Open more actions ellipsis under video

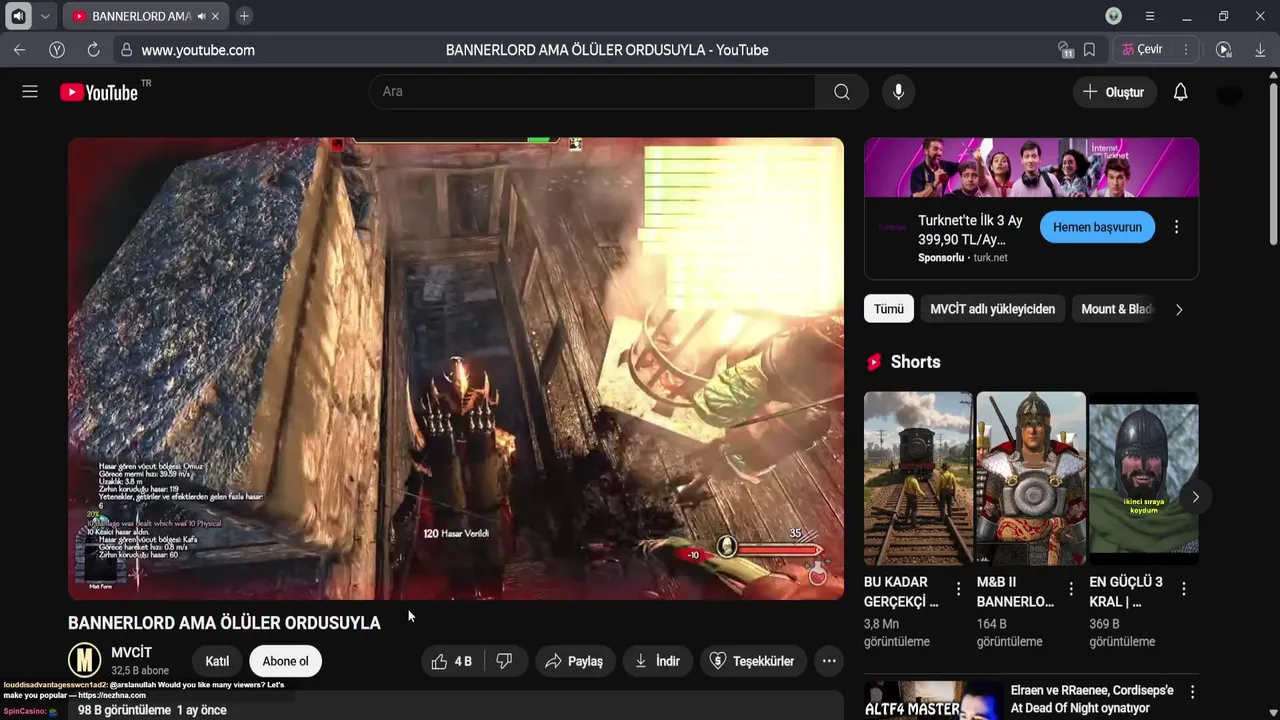coord(829,661)
